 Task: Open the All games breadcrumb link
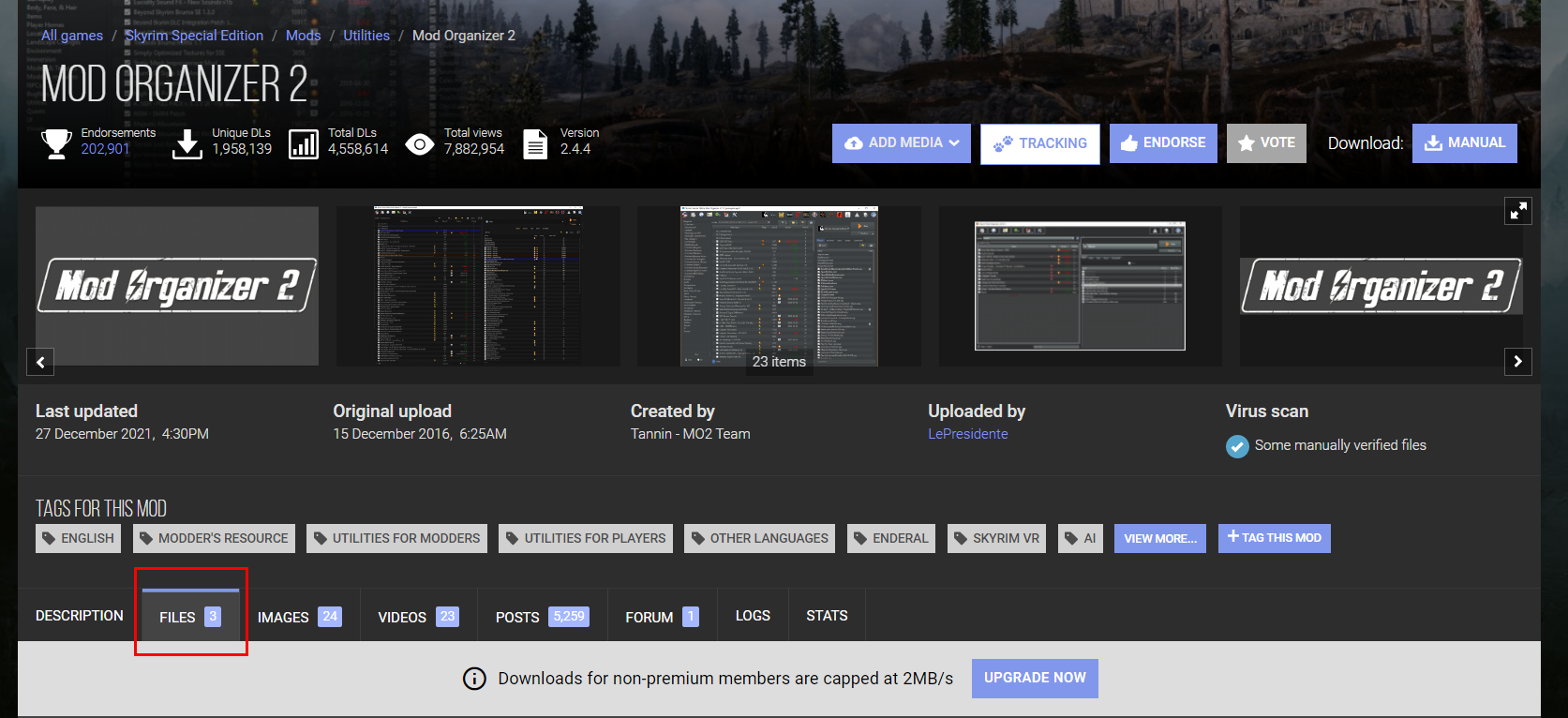(x=72, y=36)
